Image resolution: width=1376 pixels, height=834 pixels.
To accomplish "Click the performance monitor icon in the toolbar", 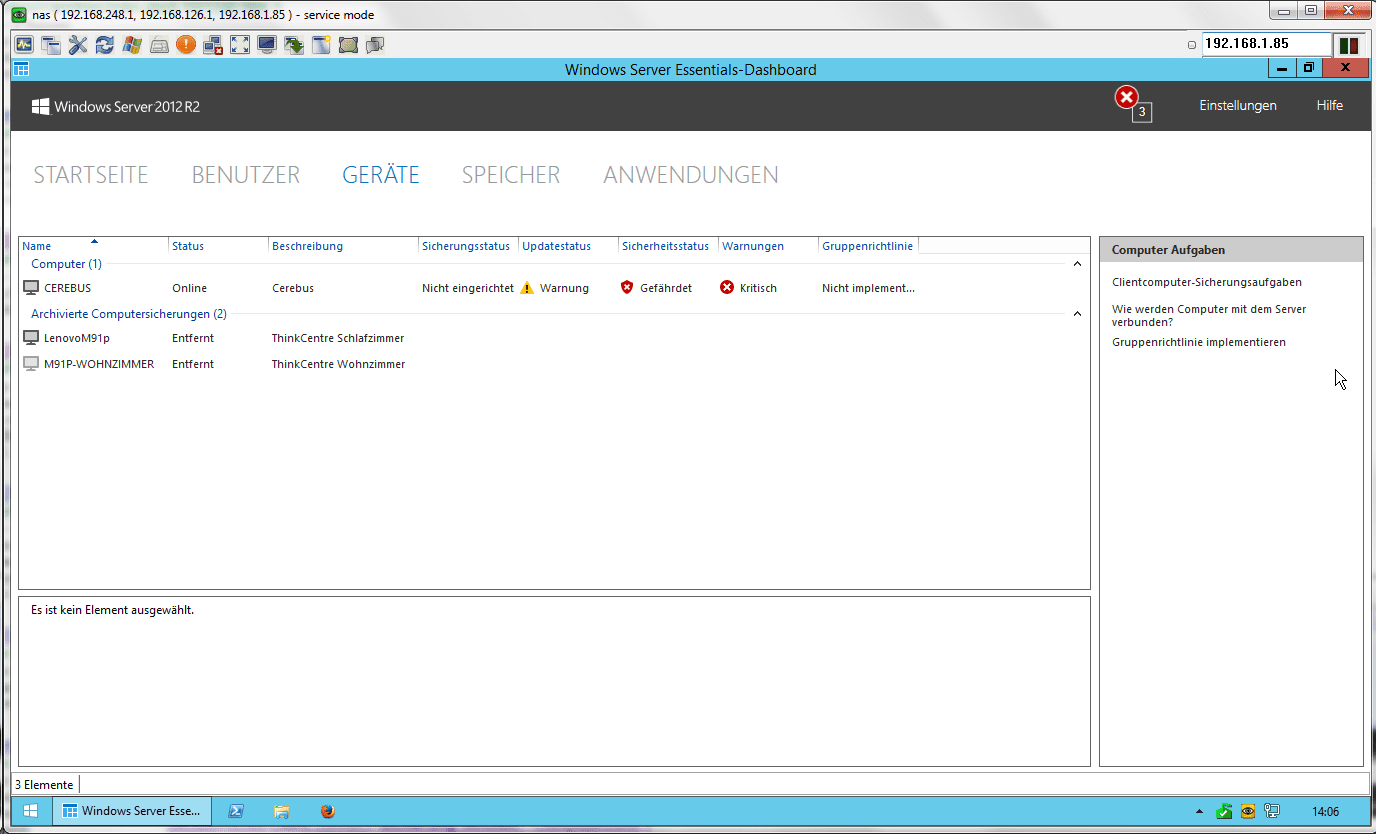I will [24, 45].
